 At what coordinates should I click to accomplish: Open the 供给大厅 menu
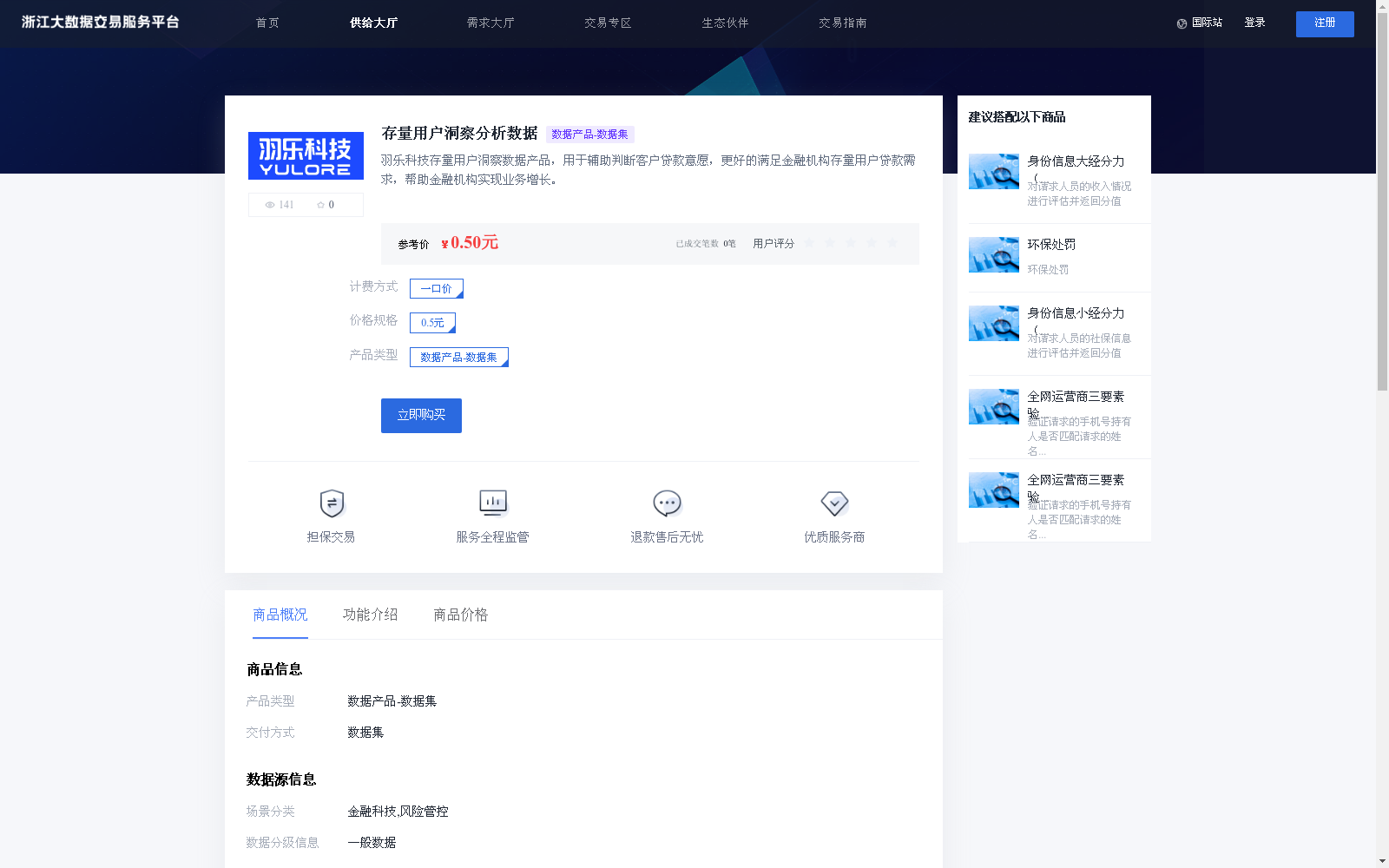tap(373, 23)
